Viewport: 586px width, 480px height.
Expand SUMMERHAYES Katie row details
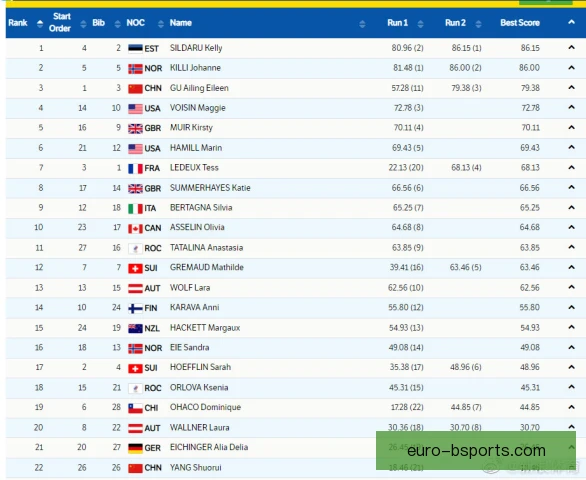571,187
